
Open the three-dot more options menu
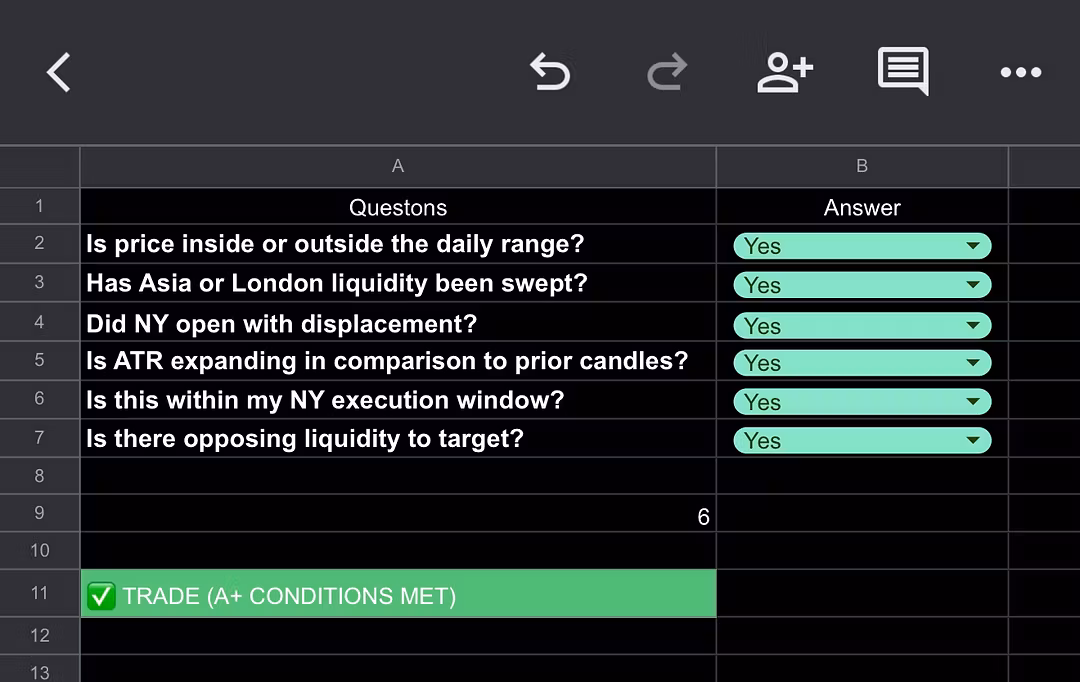[1020, 73]
